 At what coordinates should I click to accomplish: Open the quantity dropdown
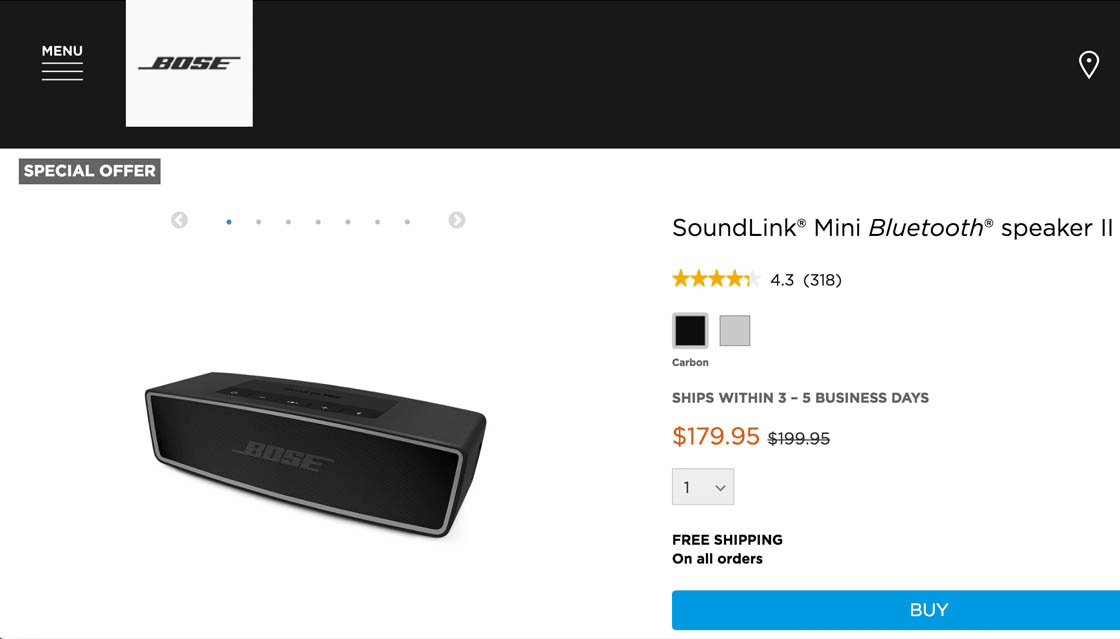point(703,487)
